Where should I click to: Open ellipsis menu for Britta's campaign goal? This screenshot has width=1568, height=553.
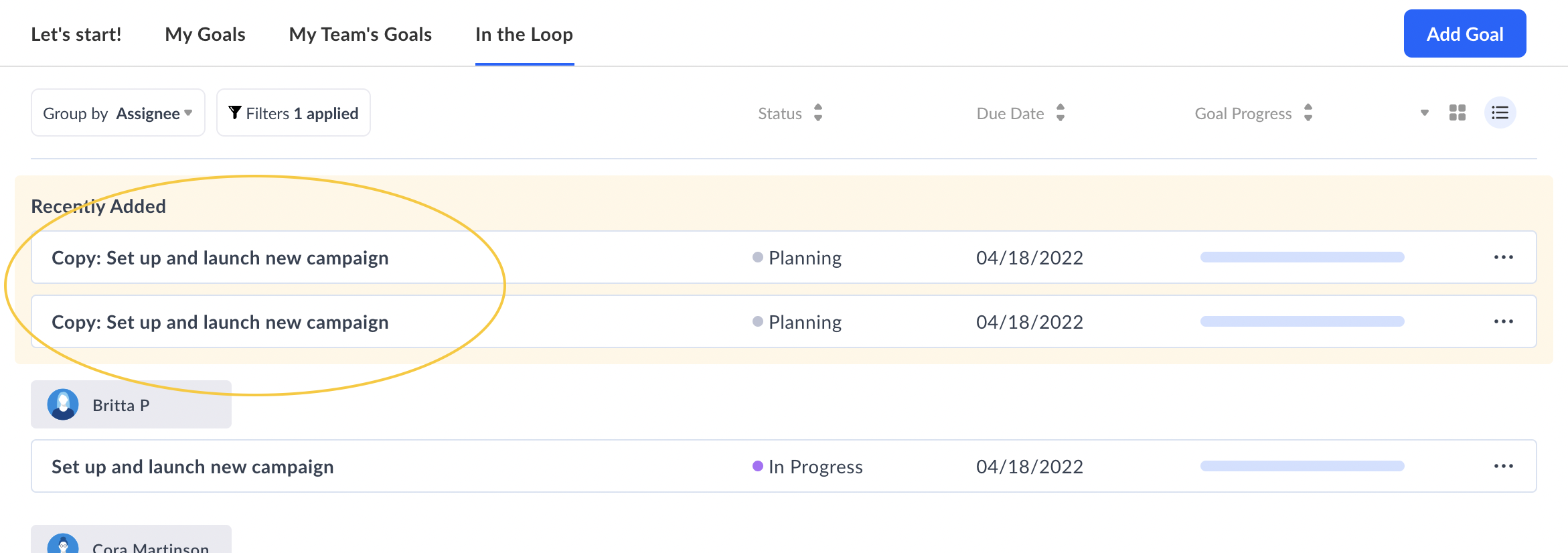pos(1503,467)
